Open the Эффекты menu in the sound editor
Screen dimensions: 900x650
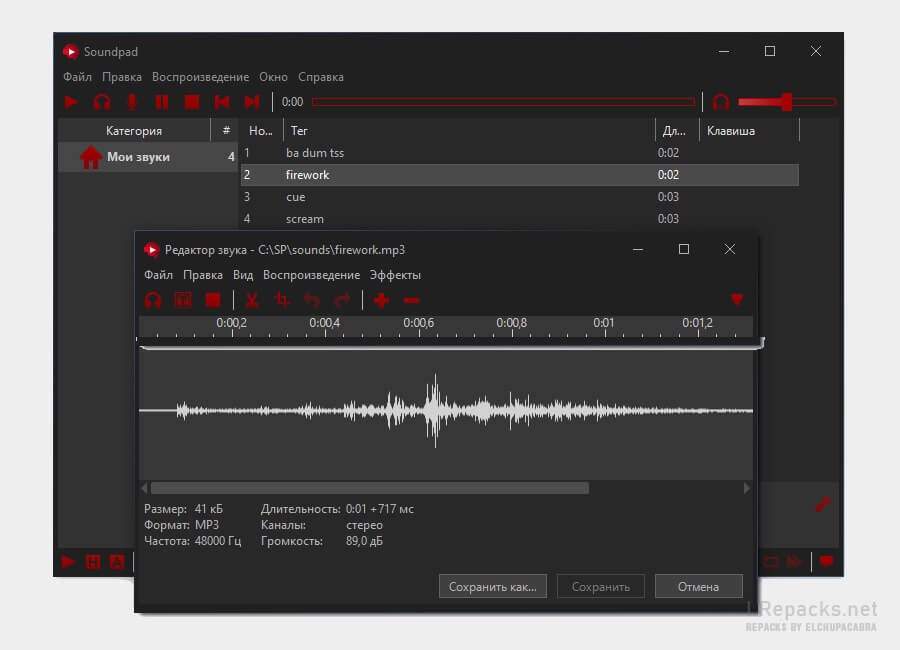coord(395,275)
